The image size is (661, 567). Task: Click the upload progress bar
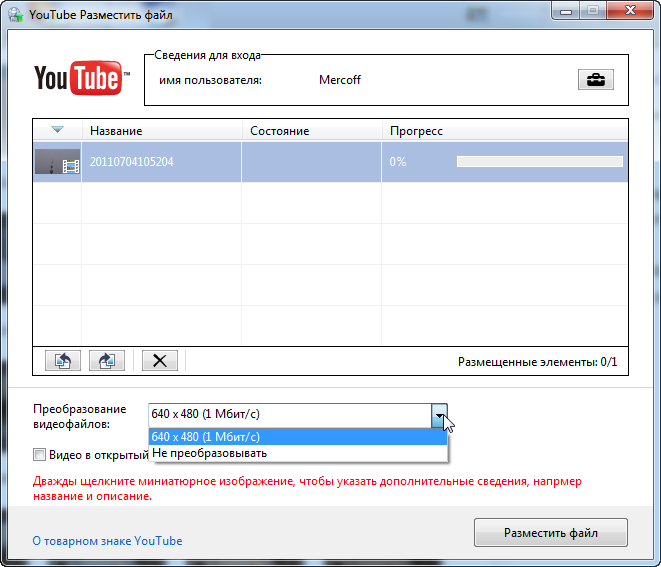coord(540,162)
